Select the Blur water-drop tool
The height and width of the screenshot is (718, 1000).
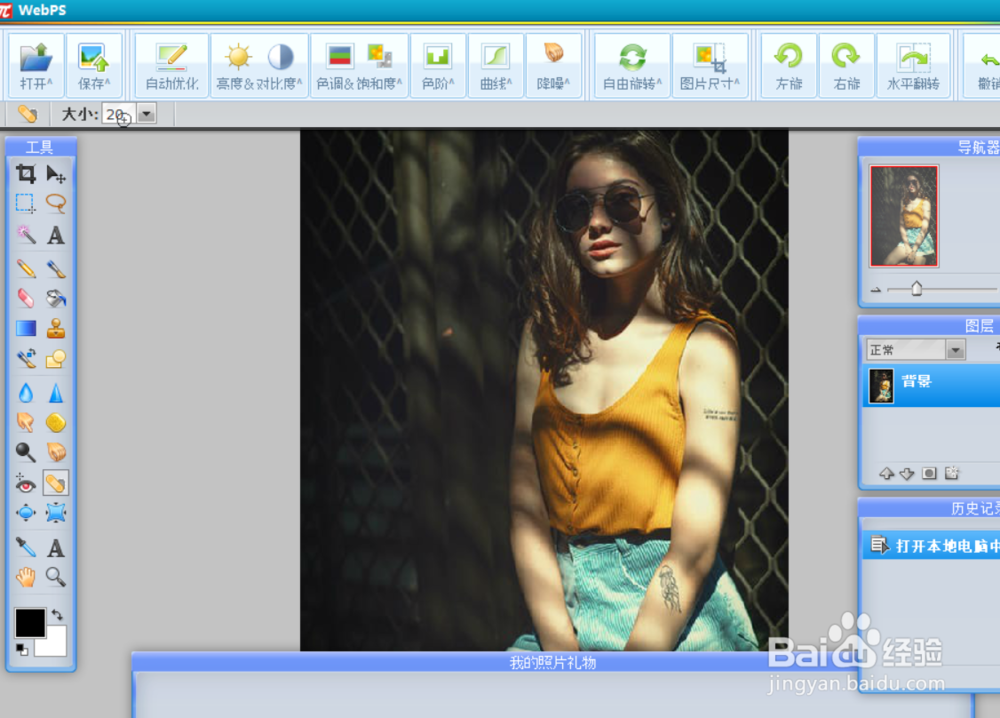26,392
